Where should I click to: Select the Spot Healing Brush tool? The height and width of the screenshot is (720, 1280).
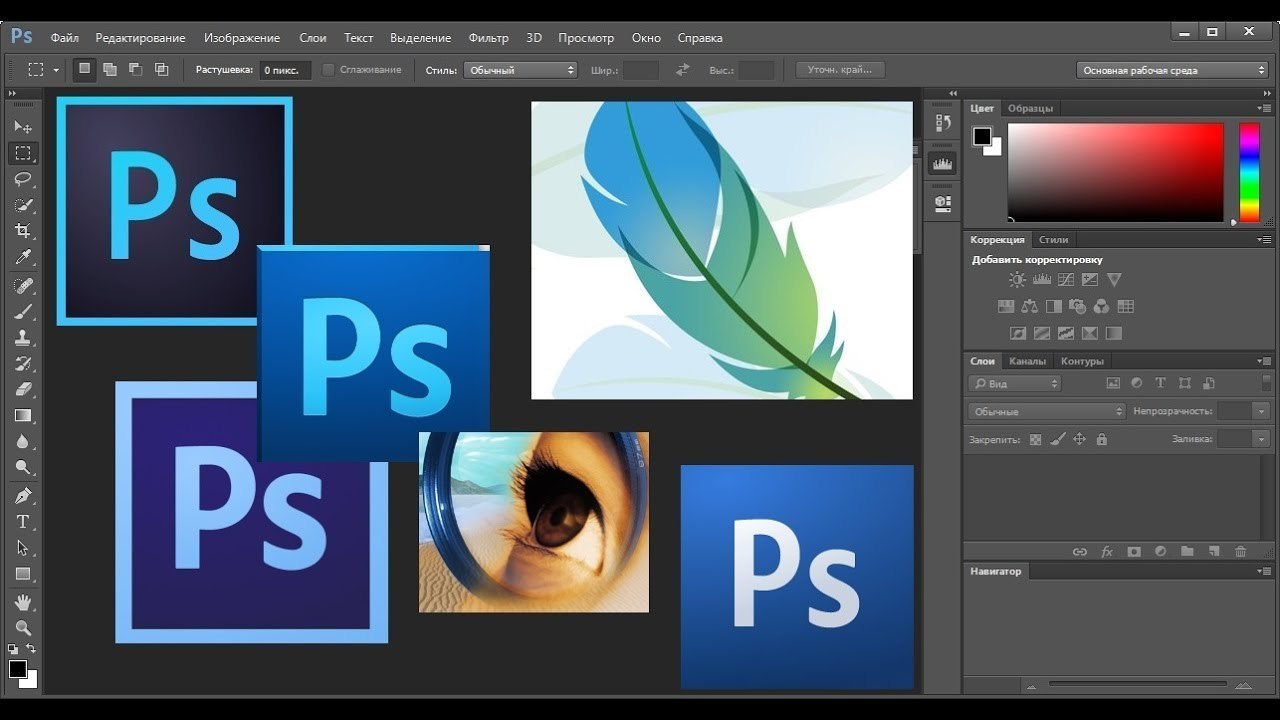click(x=22, y=286)
